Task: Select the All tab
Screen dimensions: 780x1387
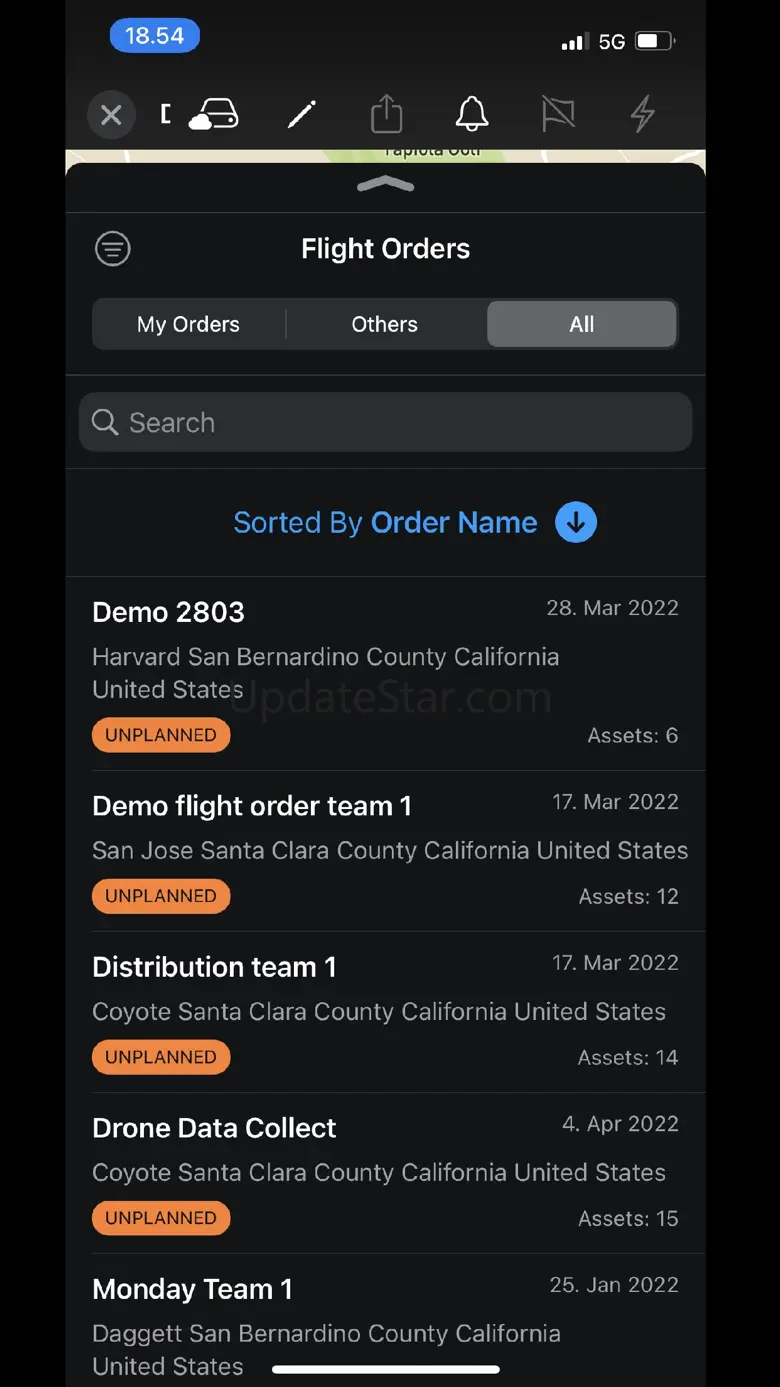Action: pos(582,324)
